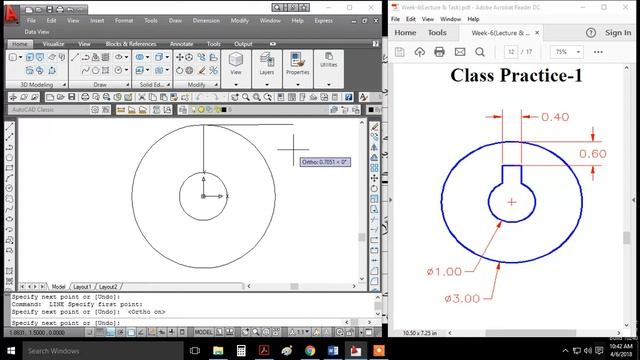Toggle Object Snap Tracking in status bar
Image resolution: width=640 pixels, height=360 pixels.
[141, 332]
